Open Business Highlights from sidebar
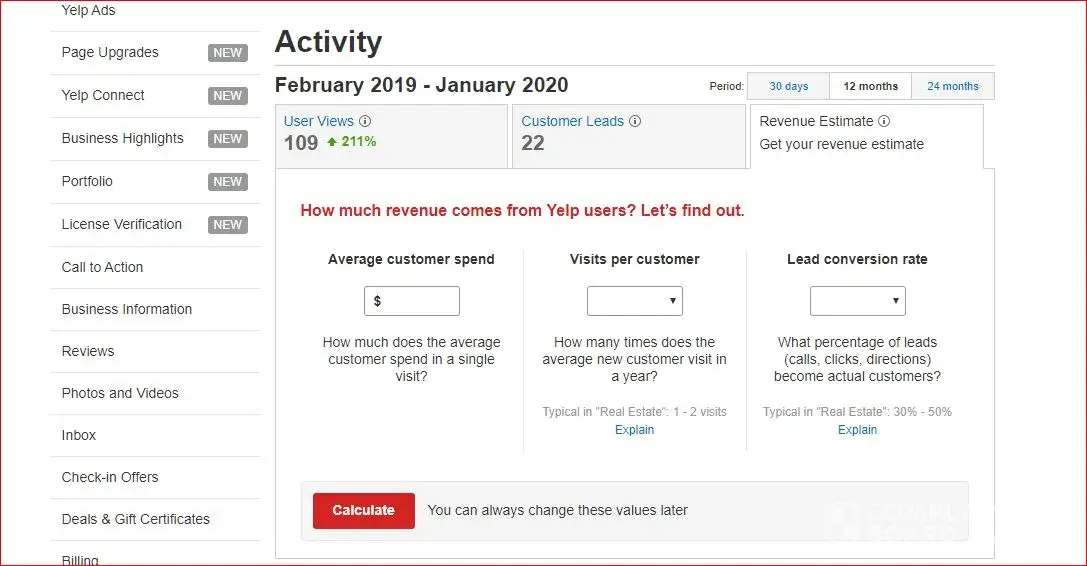 123,138
